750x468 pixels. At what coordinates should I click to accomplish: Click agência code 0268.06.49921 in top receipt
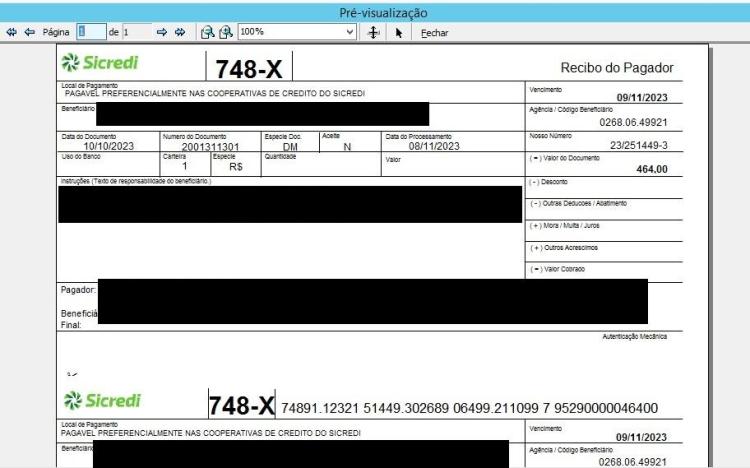pos(633,123)
